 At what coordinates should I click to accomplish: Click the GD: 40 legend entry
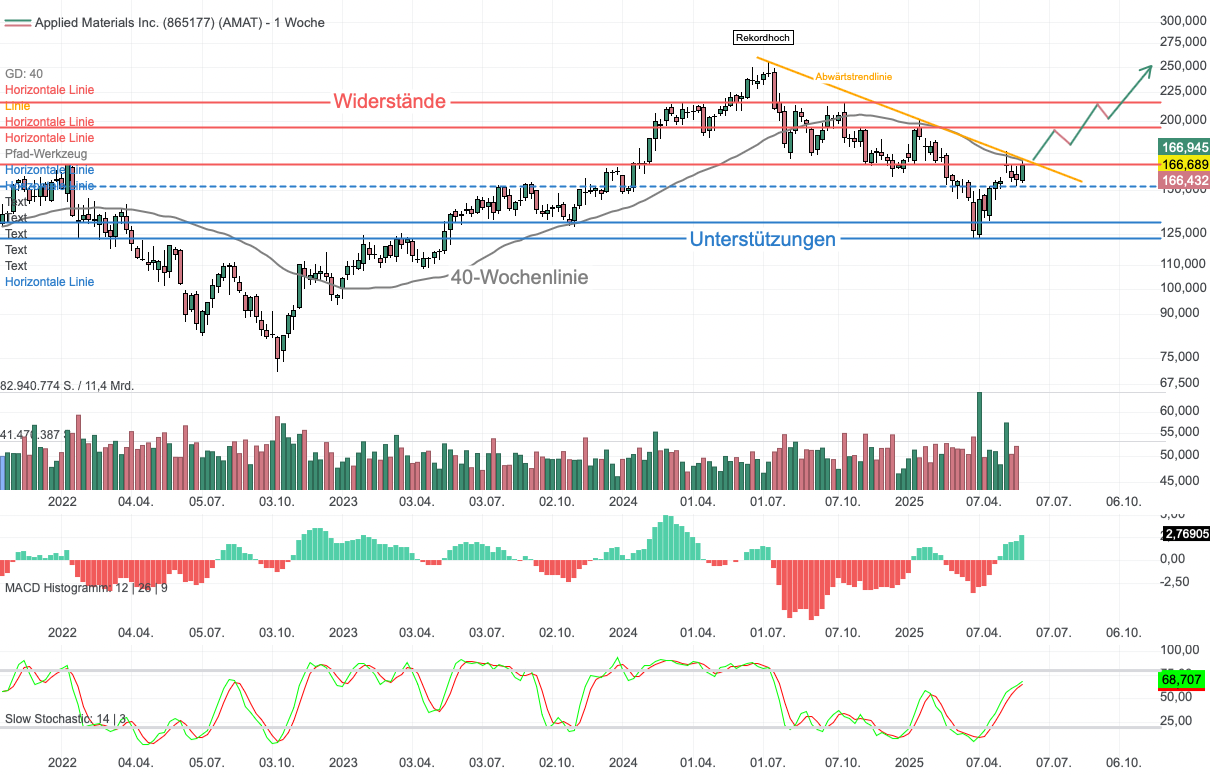click(x=24, y=74)
